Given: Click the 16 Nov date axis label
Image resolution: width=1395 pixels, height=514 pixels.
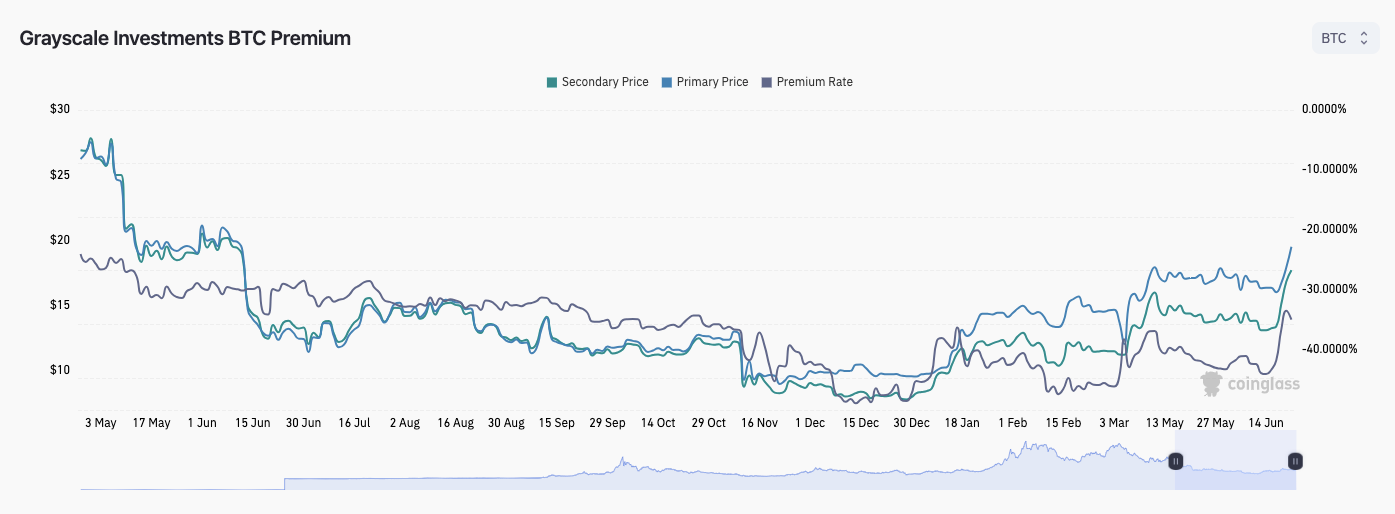Looking at the screenshot, I should click(x=759, y=423).
